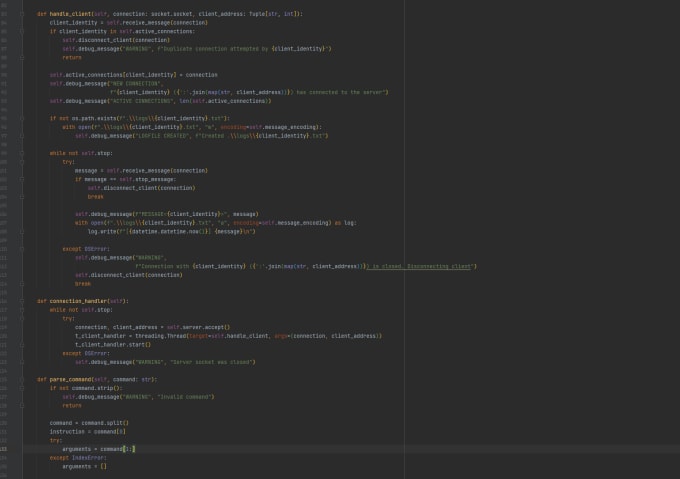The width and height of the screenshot is (680, 479).
Task: Click the 'ACTIVE CONNECTIONS' debug message line
Action: click(x=160, y=101)
